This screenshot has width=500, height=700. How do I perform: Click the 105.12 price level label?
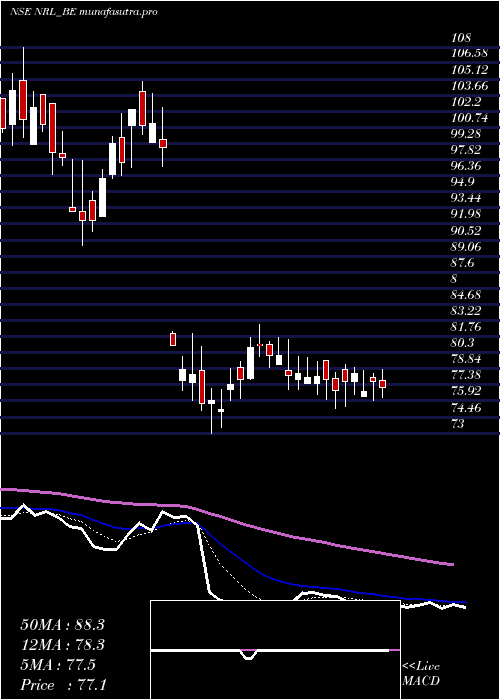pos(470,70)
